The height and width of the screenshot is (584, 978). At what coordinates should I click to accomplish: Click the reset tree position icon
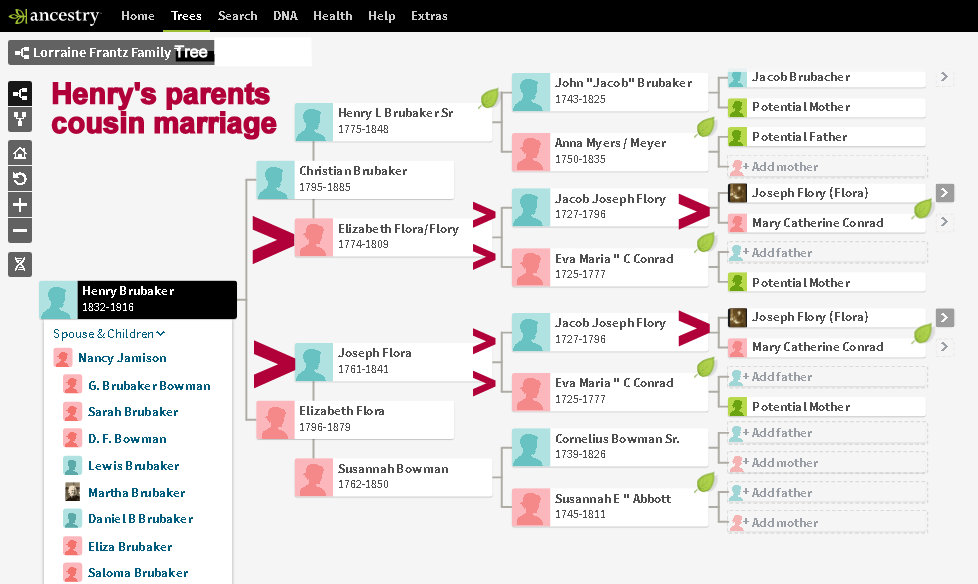click(x=20, y=179)
